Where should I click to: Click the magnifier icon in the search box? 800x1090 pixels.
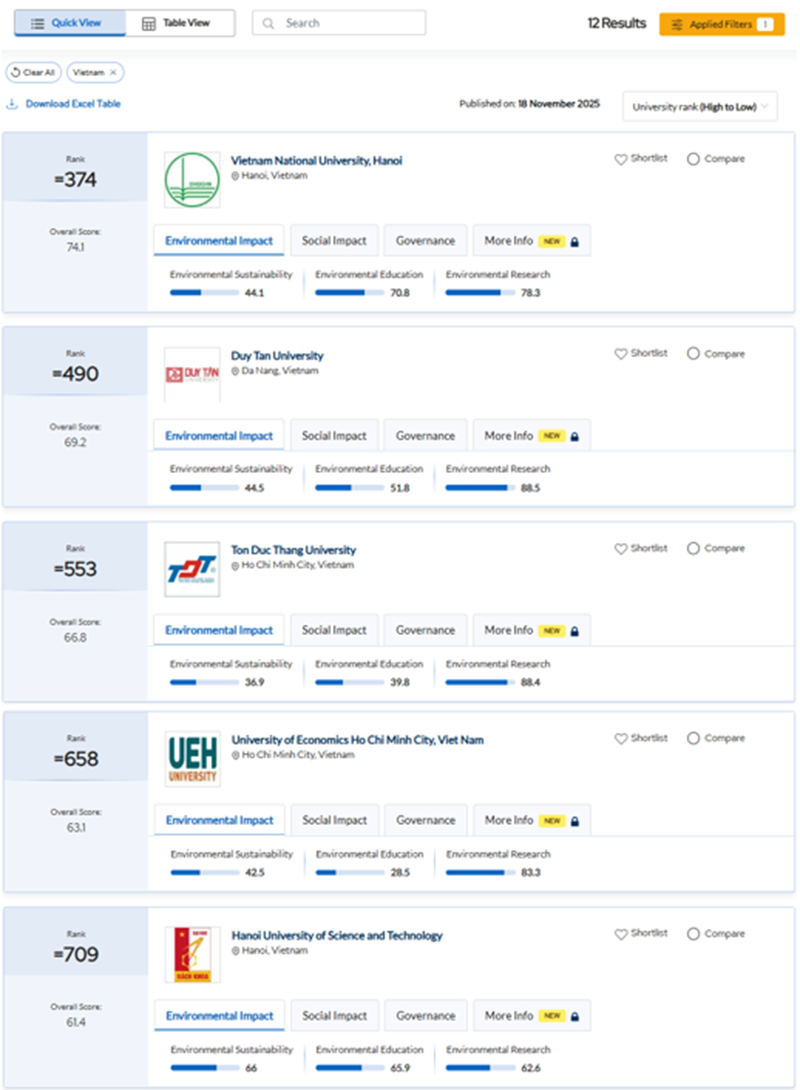(x=268, y=23)
